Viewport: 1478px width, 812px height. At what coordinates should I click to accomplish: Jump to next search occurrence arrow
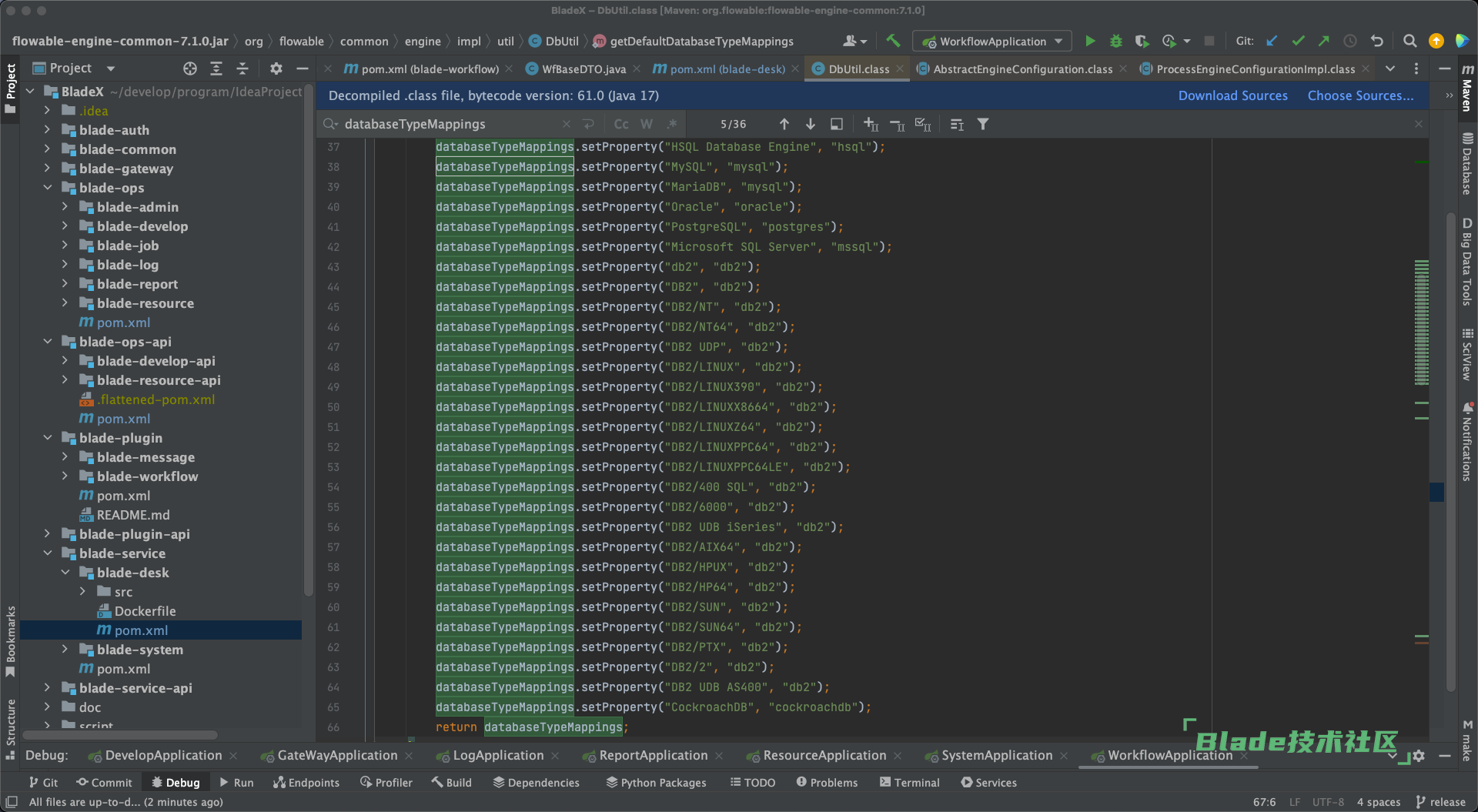click(x=811, y=124)
